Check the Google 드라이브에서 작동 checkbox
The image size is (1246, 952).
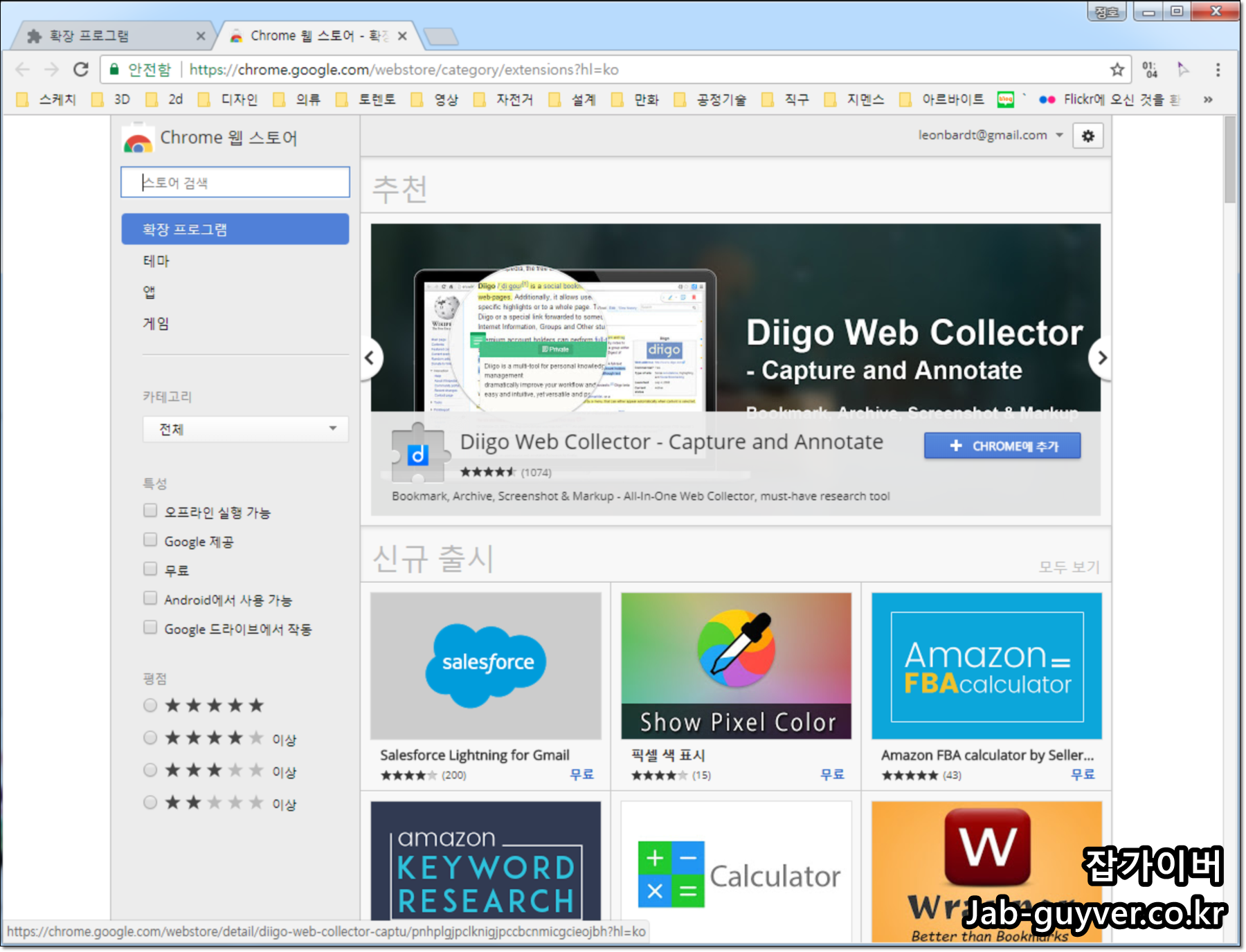pyautogui.click(x=150, y=628)
